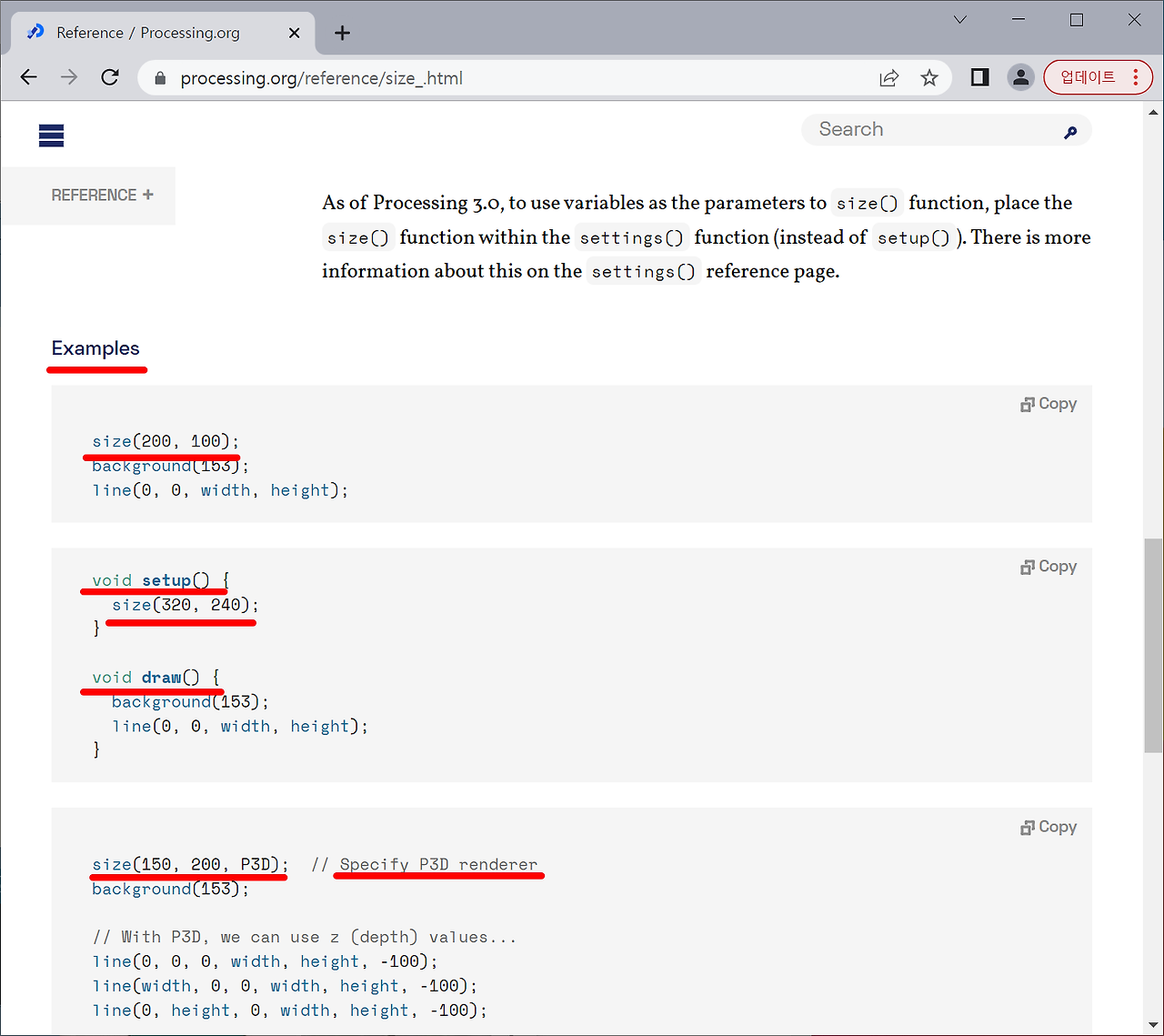Share this page icon
This screenshot has width=1164, height=1036.
tap(888, 77)
